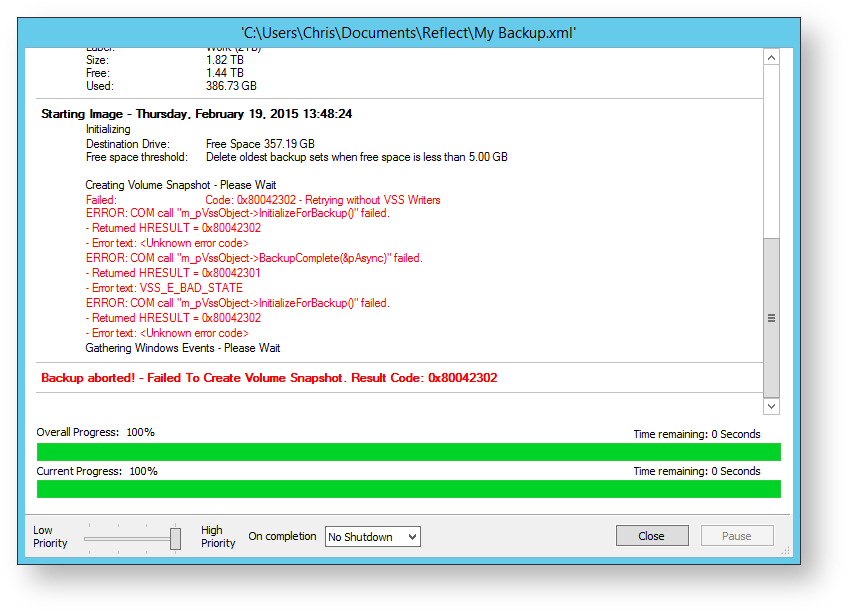
Task: Click the 'On completion' label
Action: (x=282, y=536)
